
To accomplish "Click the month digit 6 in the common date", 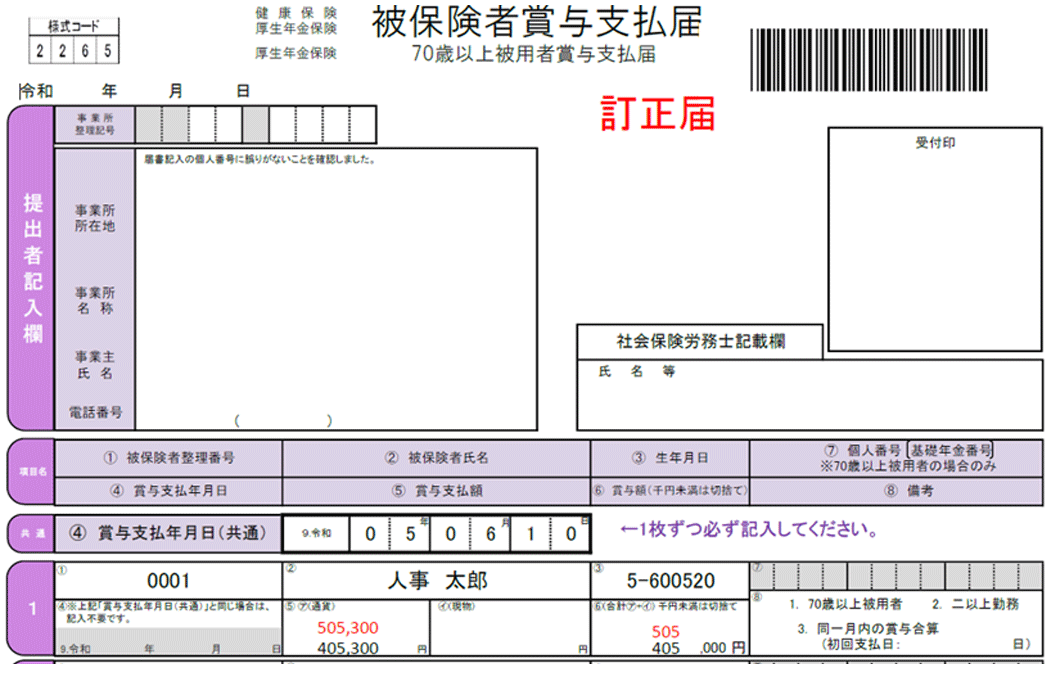I will (490, 534).
